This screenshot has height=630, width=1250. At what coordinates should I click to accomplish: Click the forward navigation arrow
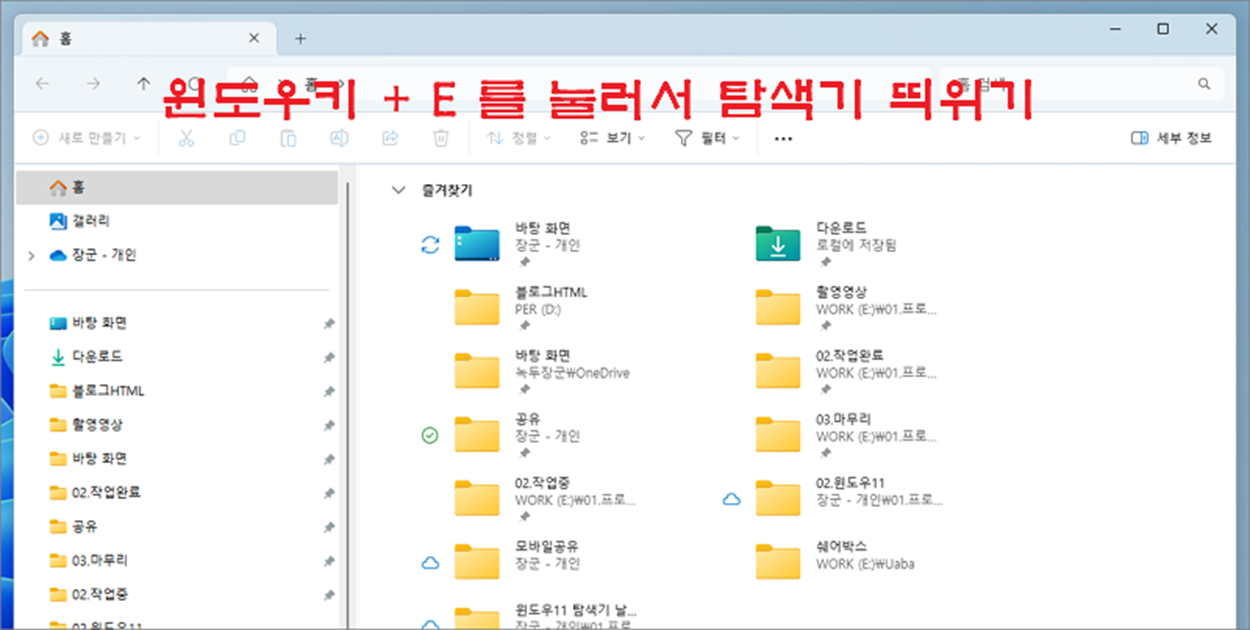[93, 84]
